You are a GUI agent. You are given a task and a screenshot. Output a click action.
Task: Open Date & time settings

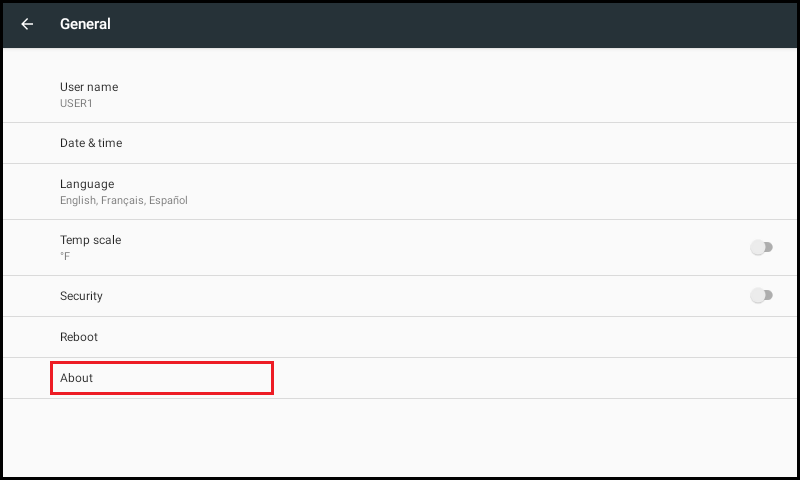click(x=400, y=143)
